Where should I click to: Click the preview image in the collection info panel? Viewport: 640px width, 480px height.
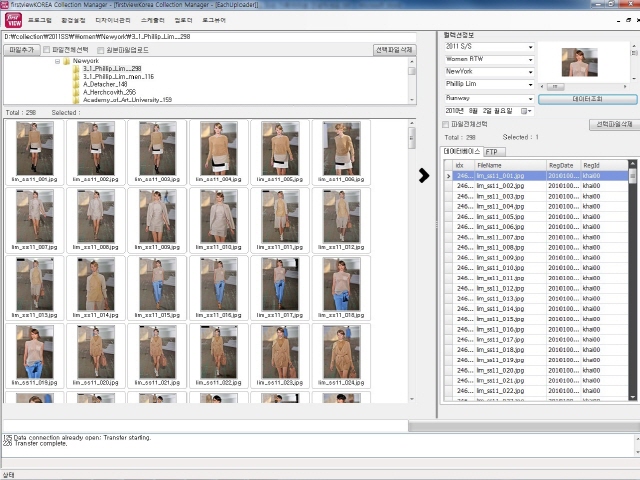580,62
